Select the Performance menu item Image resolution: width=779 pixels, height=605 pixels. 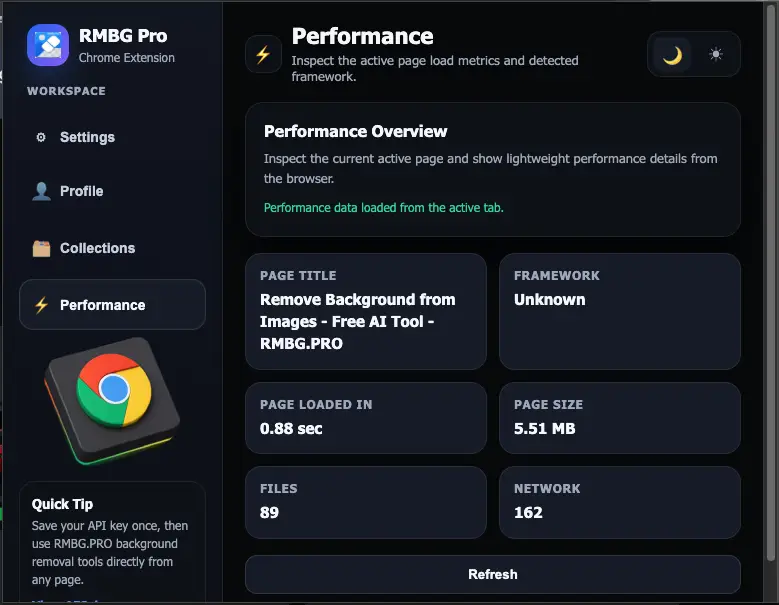pyautogui.click(x=112, y=305)
